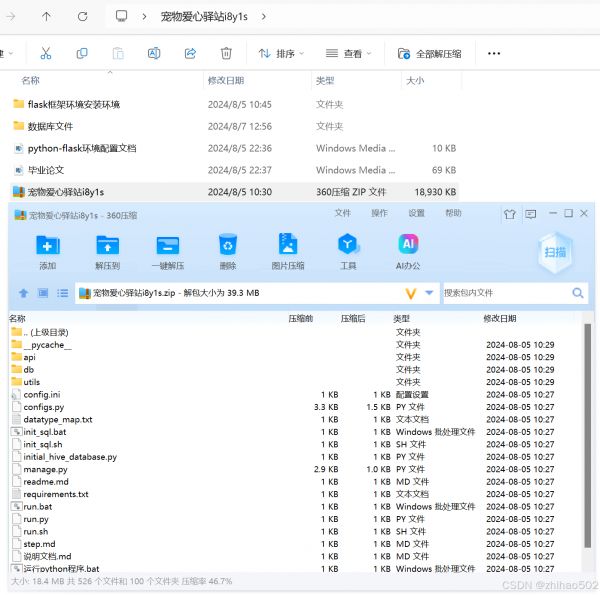The height and width of the screenshot is (595, 600).
Task: Sort by 名称 column header in Explorer
Action: click(x=31, y=80)
